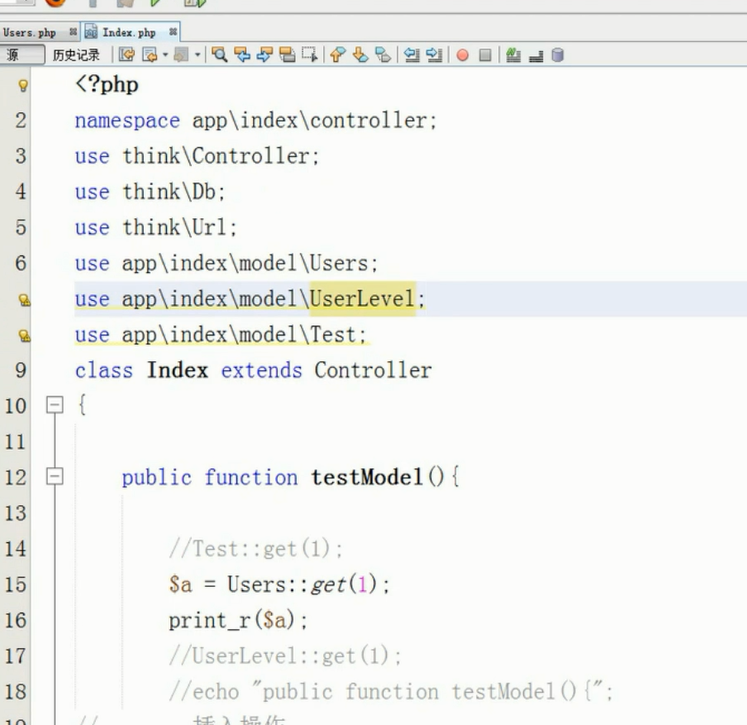Click line number 15 in gutter
Screen dimensions: 747x725
point(15,584)
